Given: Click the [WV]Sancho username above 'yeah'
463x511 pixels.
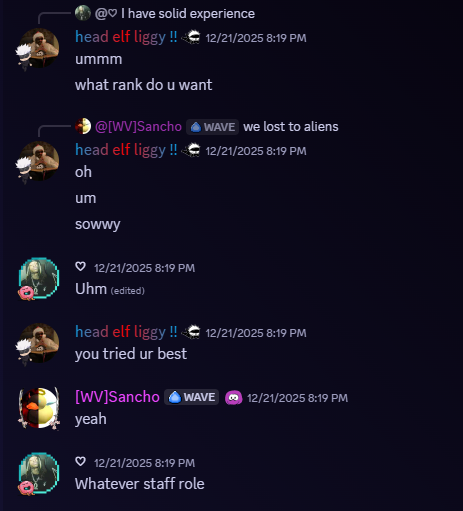Looking at the screenshot, I should pos(117,397).
